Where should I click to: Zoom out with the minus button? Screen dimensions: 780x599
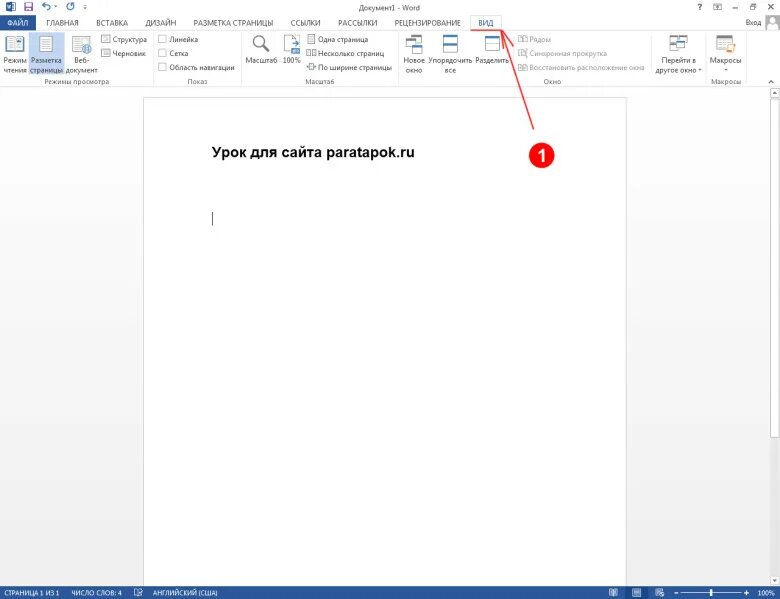click(677, 593)
